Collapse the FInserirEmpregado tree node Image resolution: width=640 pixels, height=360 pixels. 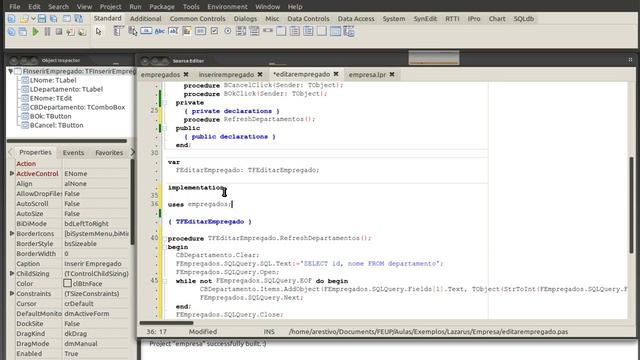11,71
